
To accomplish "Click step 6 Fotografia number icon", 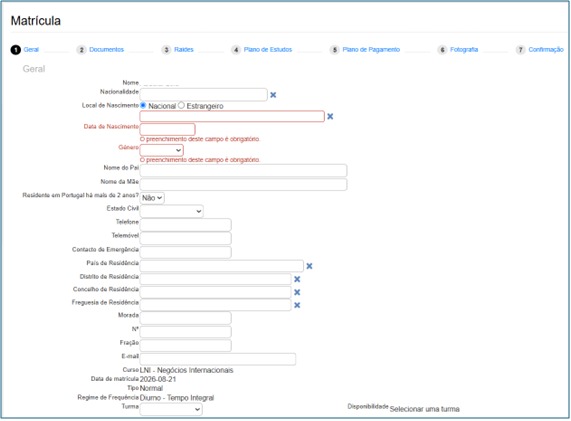I will coord(442,50).
